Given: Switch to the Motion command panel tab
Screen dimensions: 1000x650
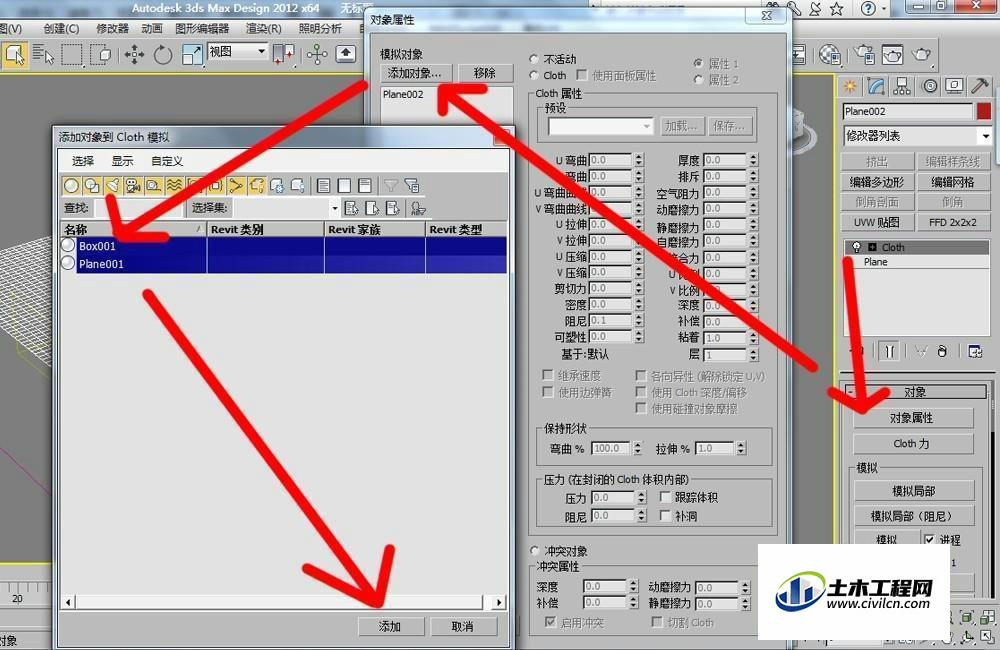Looking at the screenshot, I should (x=929, y=87).
